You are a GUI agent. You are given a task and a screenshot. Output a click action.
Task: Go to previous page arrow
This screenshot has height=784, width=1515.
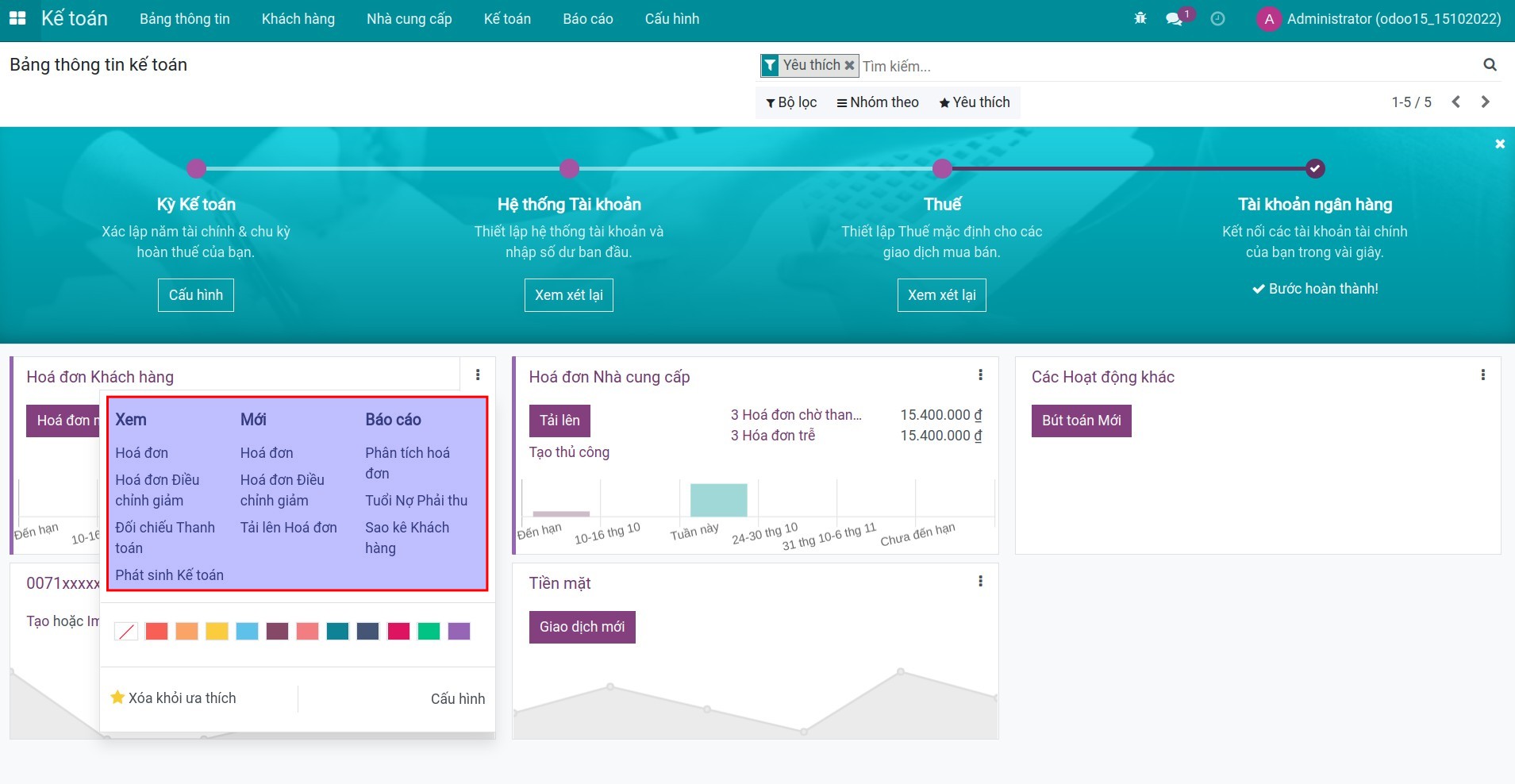(1455, 102)
